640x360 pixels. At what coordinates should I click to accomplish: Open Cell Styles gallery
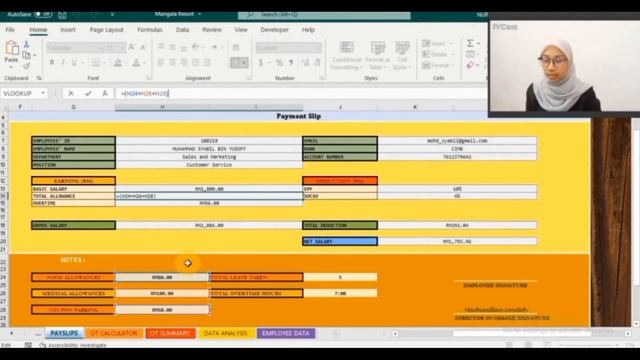coord(402,55)
